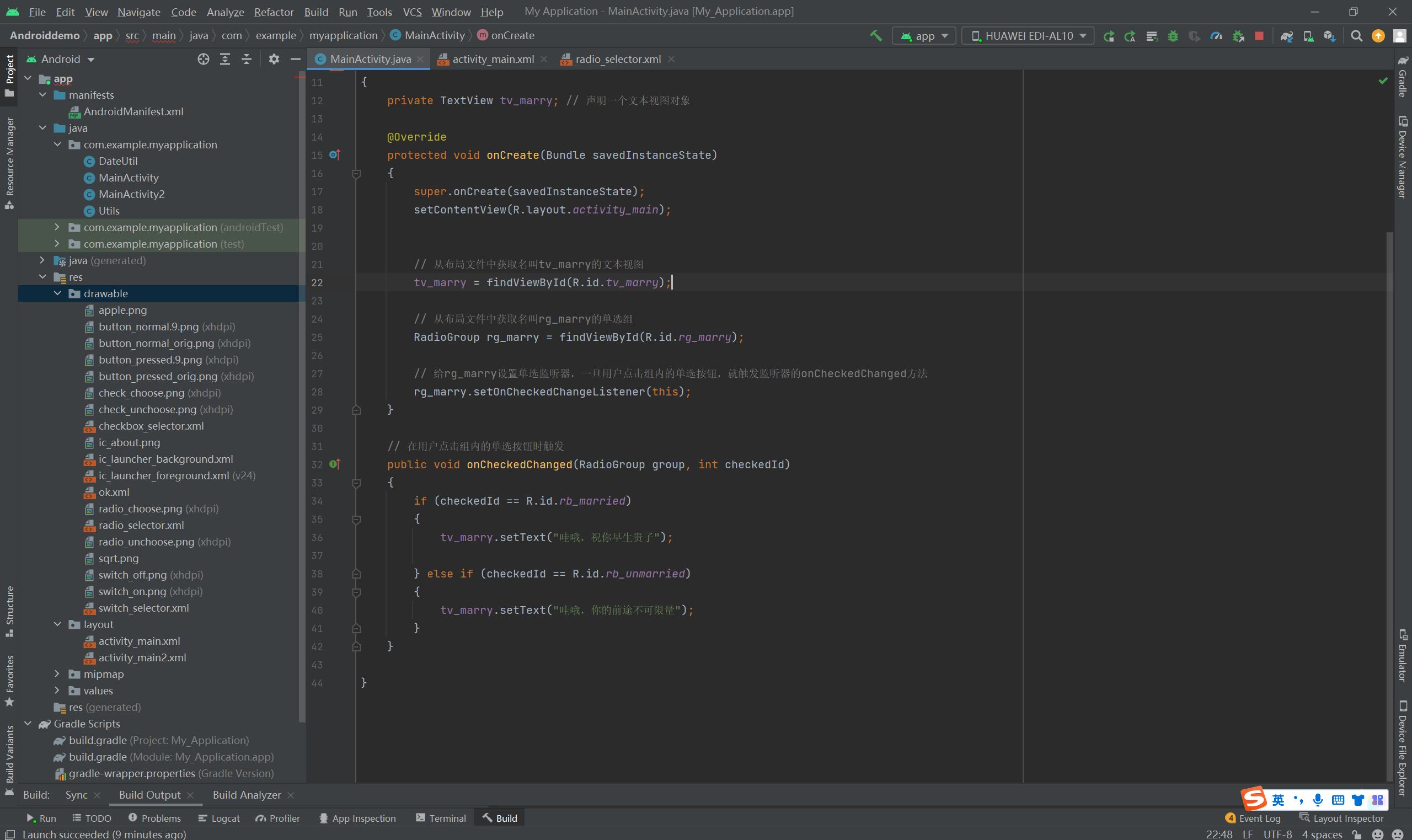This screenshot has width=1412, height=840.
Task: Switch to the activity_main.xml tab
Action: click(493, 59)
